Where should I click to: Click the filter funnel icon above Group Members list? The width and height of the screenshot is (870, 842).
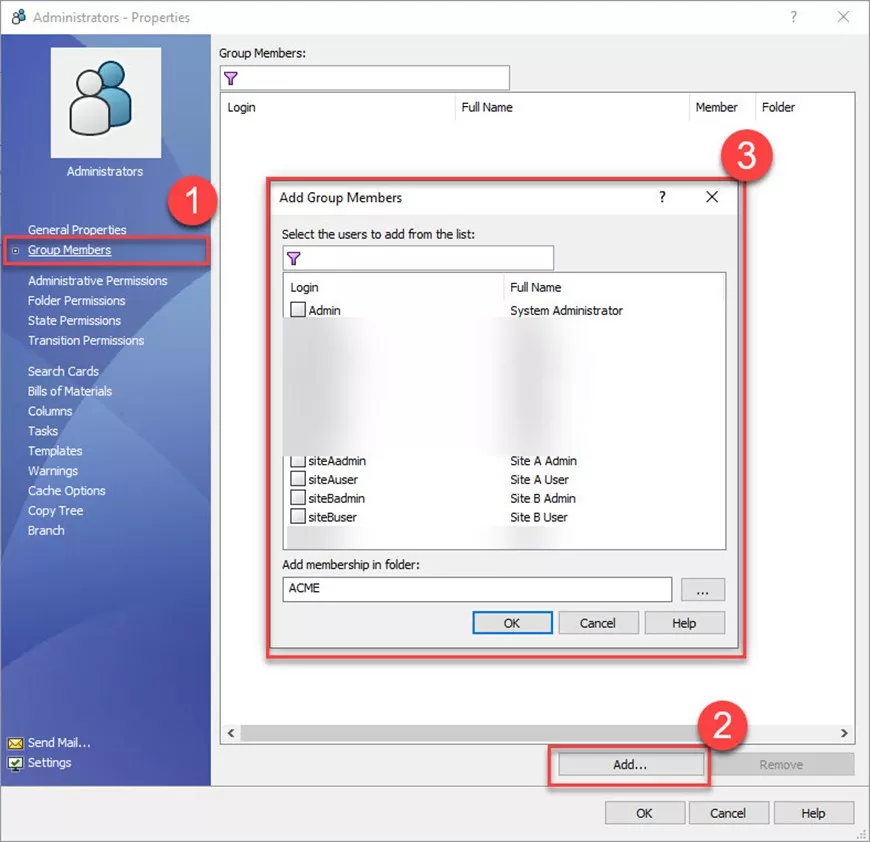231,78
